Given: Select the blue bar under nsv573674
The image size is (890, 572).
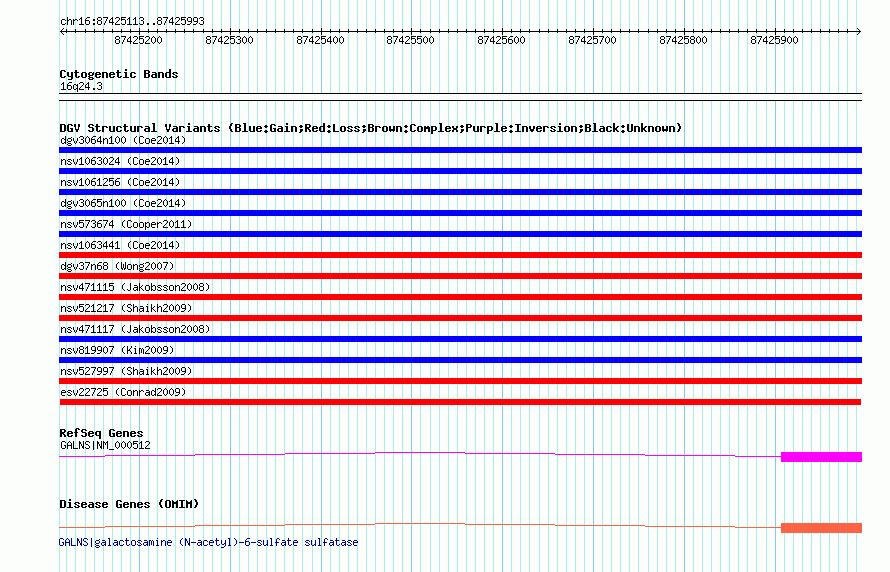Looking at the screenshot, I should (460, 234).
